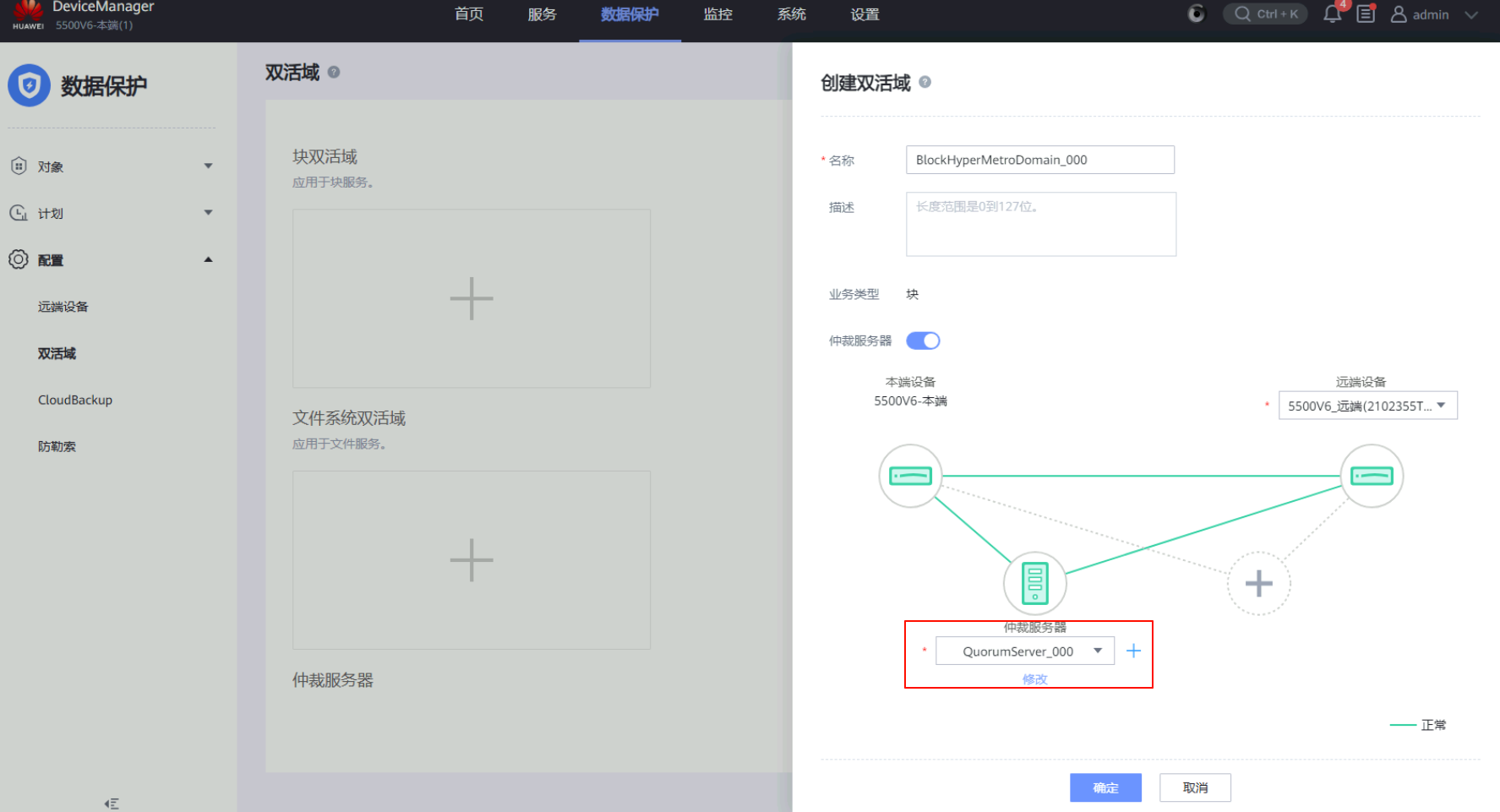Image resolution: width=1500 pixels, height=812 pixels.
Task: Click the 名称 input field
Action: pyautogui.click(x=1039, y=160)
